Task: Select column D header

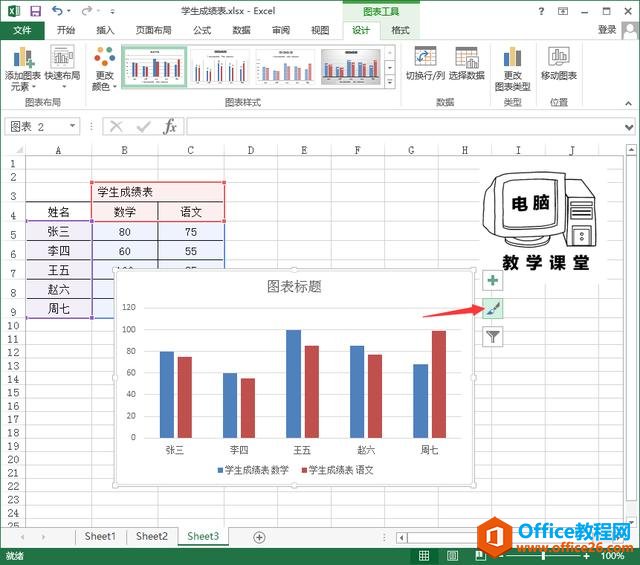Action: coord(251,150)
